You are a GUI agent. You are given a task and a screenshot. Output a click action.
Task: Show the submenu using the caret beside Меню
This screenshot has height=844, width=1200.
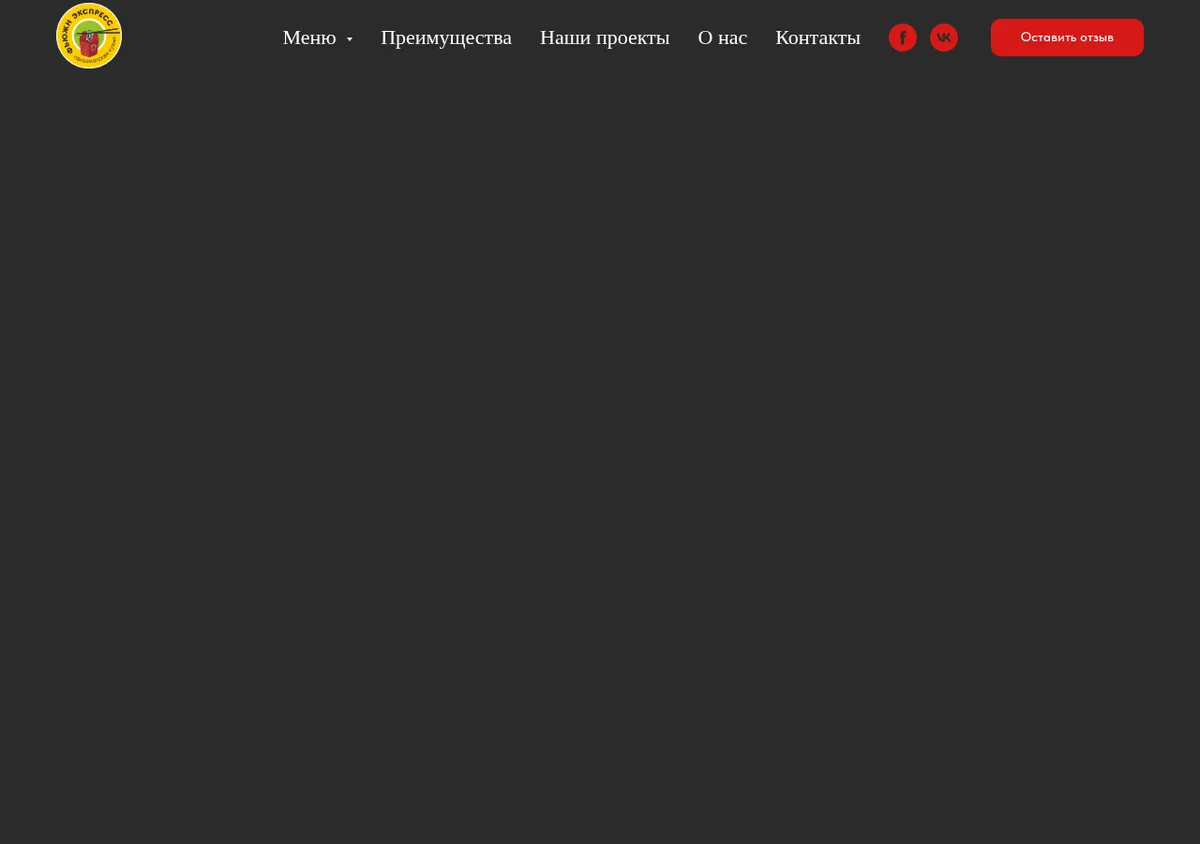pos(349,40)
